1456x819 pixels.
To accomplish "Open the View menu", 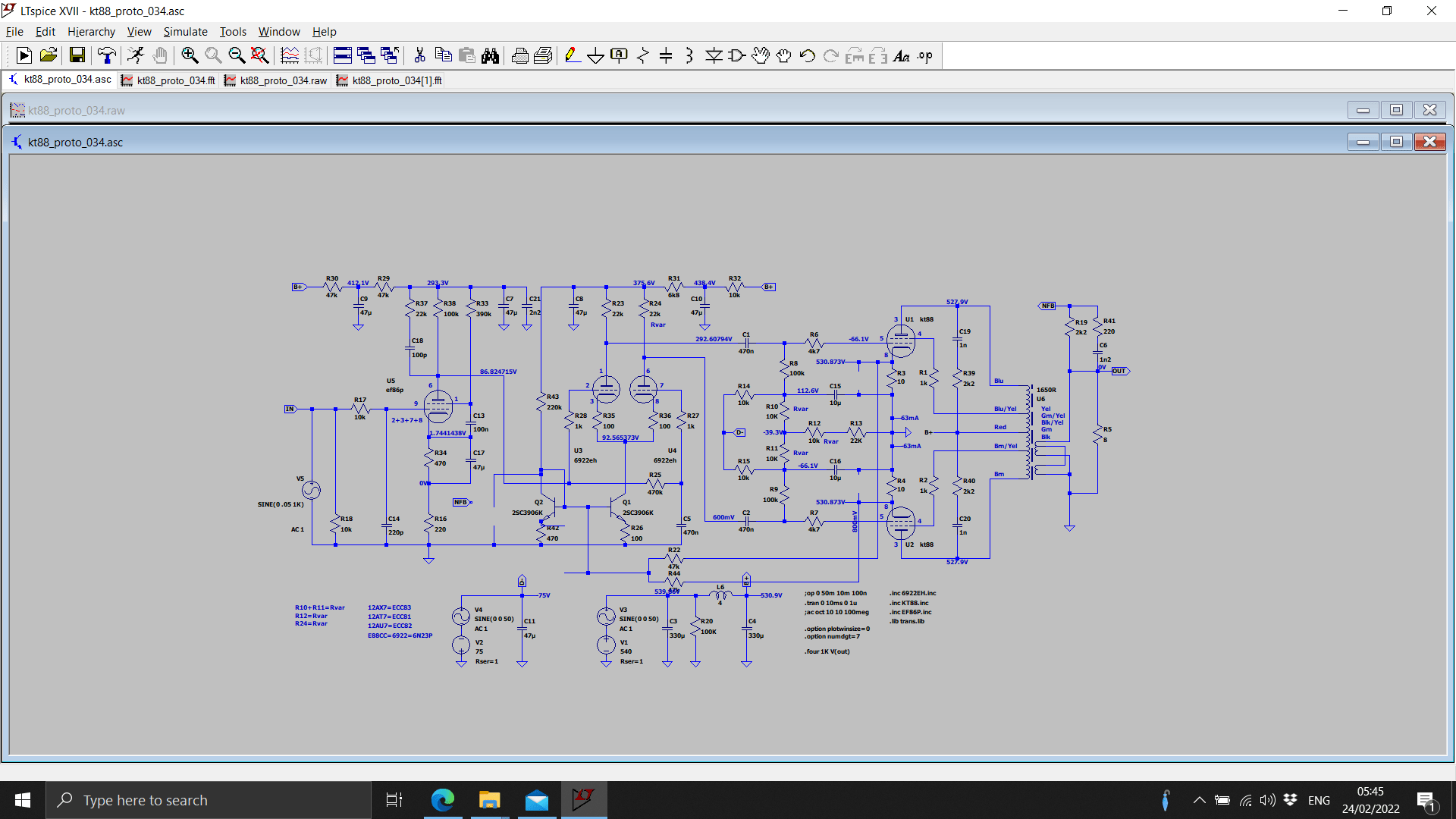I will point(139,32).
